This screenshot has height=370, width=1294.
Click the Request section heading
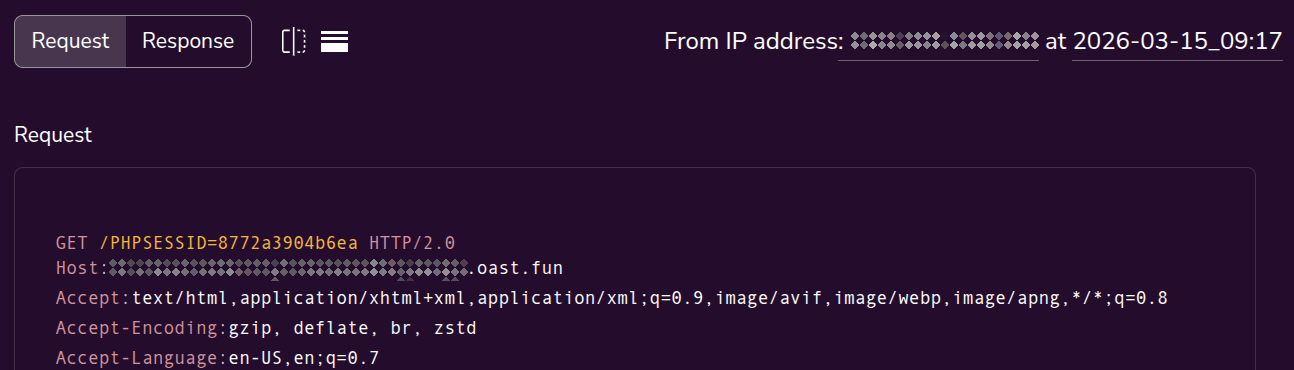point(53,135)
